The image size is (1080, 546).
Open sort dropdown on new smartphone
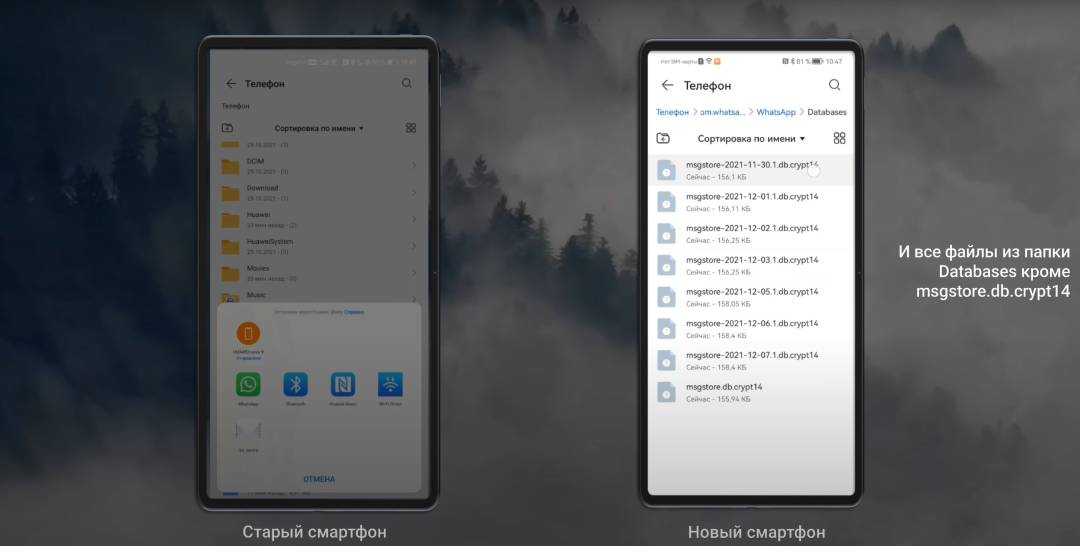(x=751, y=139)
